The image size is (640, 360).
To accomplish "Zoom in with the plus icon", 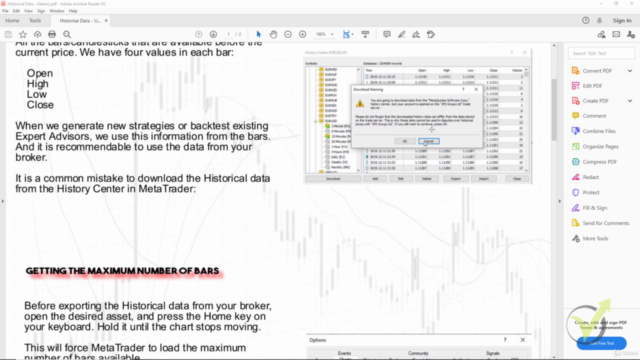I will tap(302, 34).
